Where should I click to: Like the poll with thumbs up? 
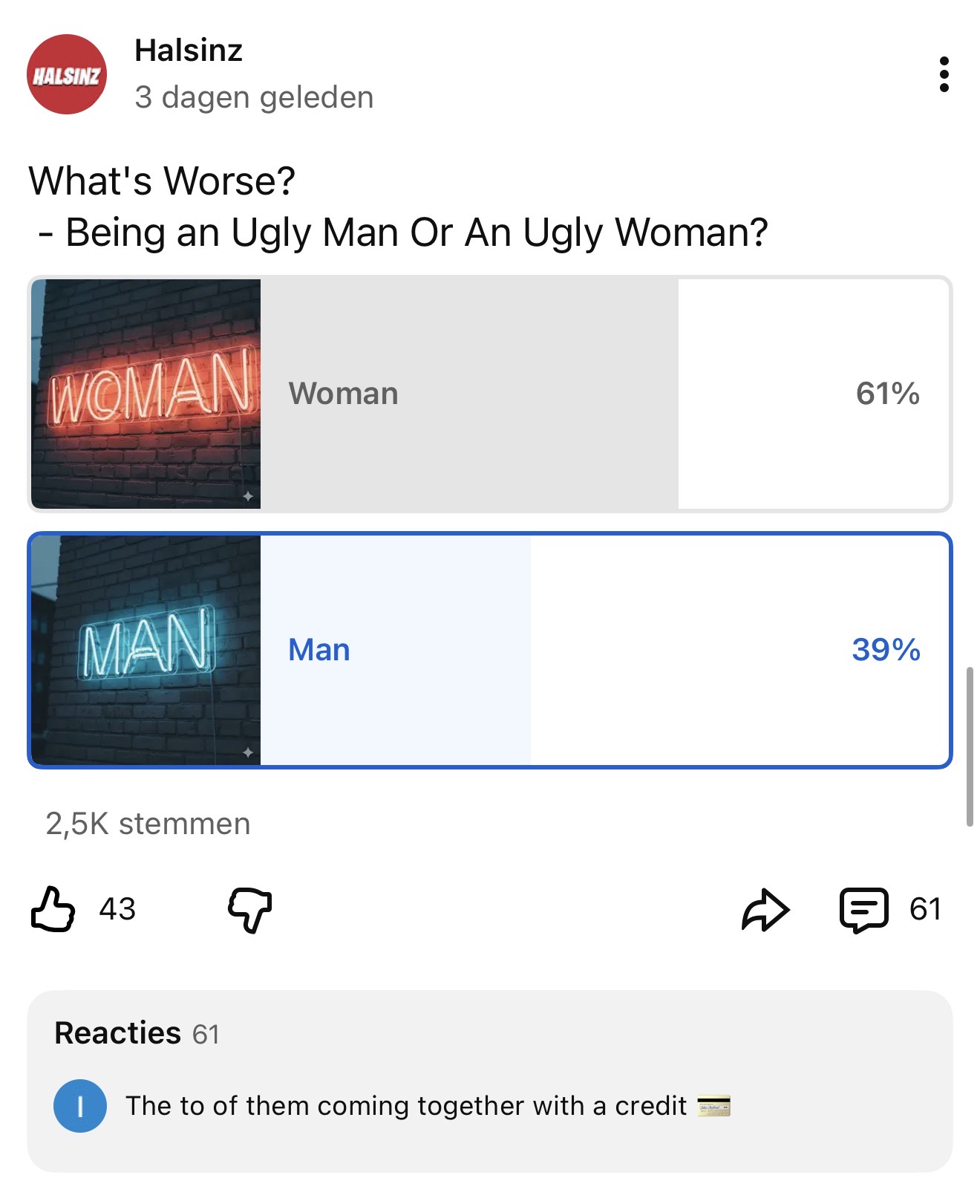tap(53, 908)
